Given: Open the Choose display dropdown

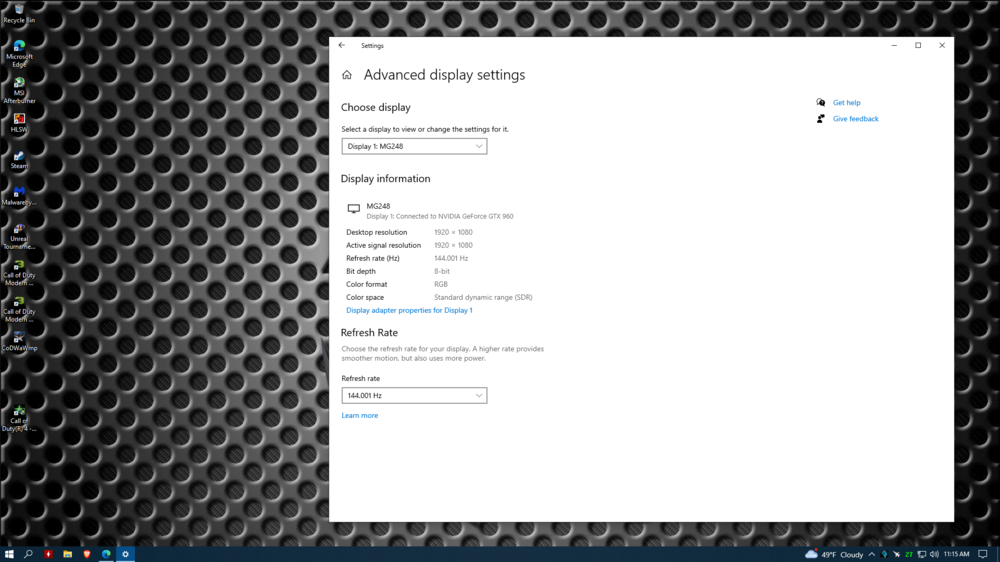Looking at the screenshot, I should pyautogui.click(x=414, y=146).
